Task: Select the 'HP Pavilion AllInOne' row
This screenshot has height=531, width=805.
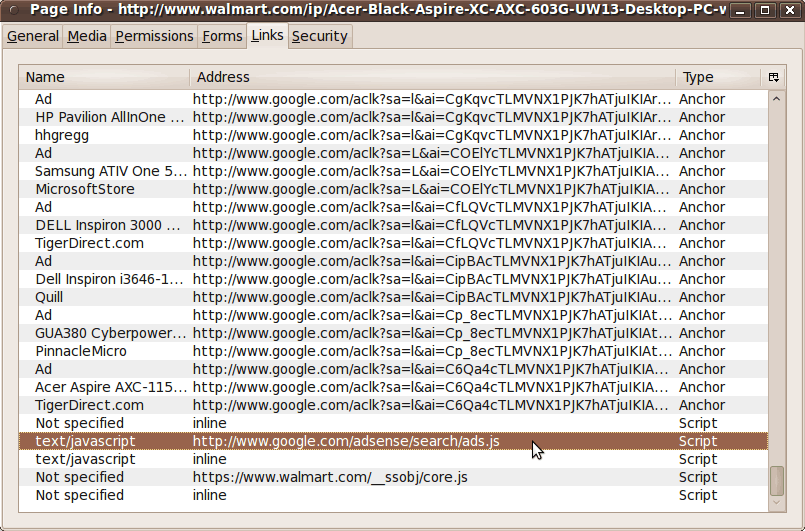Action: [x=393, y=117]
